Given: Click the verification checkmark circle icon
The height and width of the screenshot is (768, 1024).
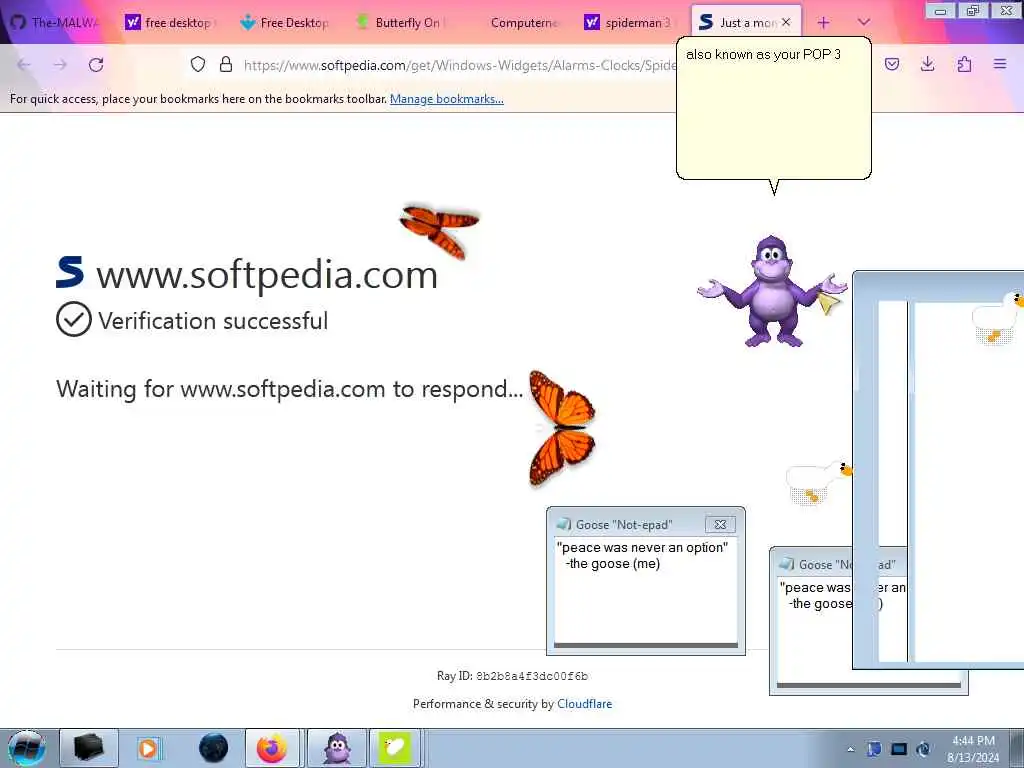Looking at the screenshot, I should point(74,319).
